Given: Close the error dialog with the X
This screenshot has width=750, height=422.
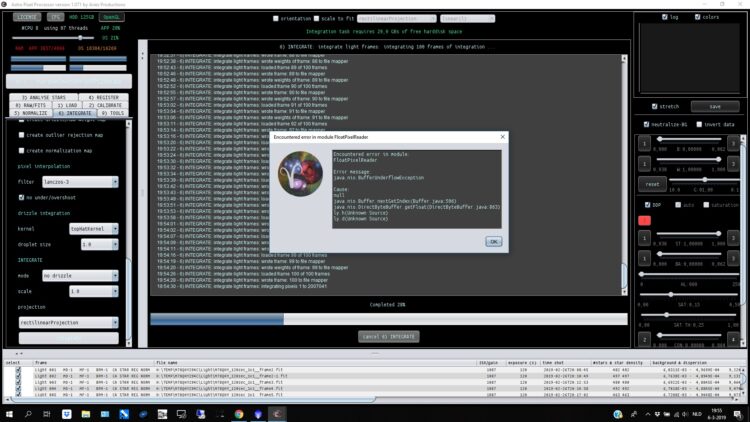Looking at the screenshot, I should (x=502, y=137).
